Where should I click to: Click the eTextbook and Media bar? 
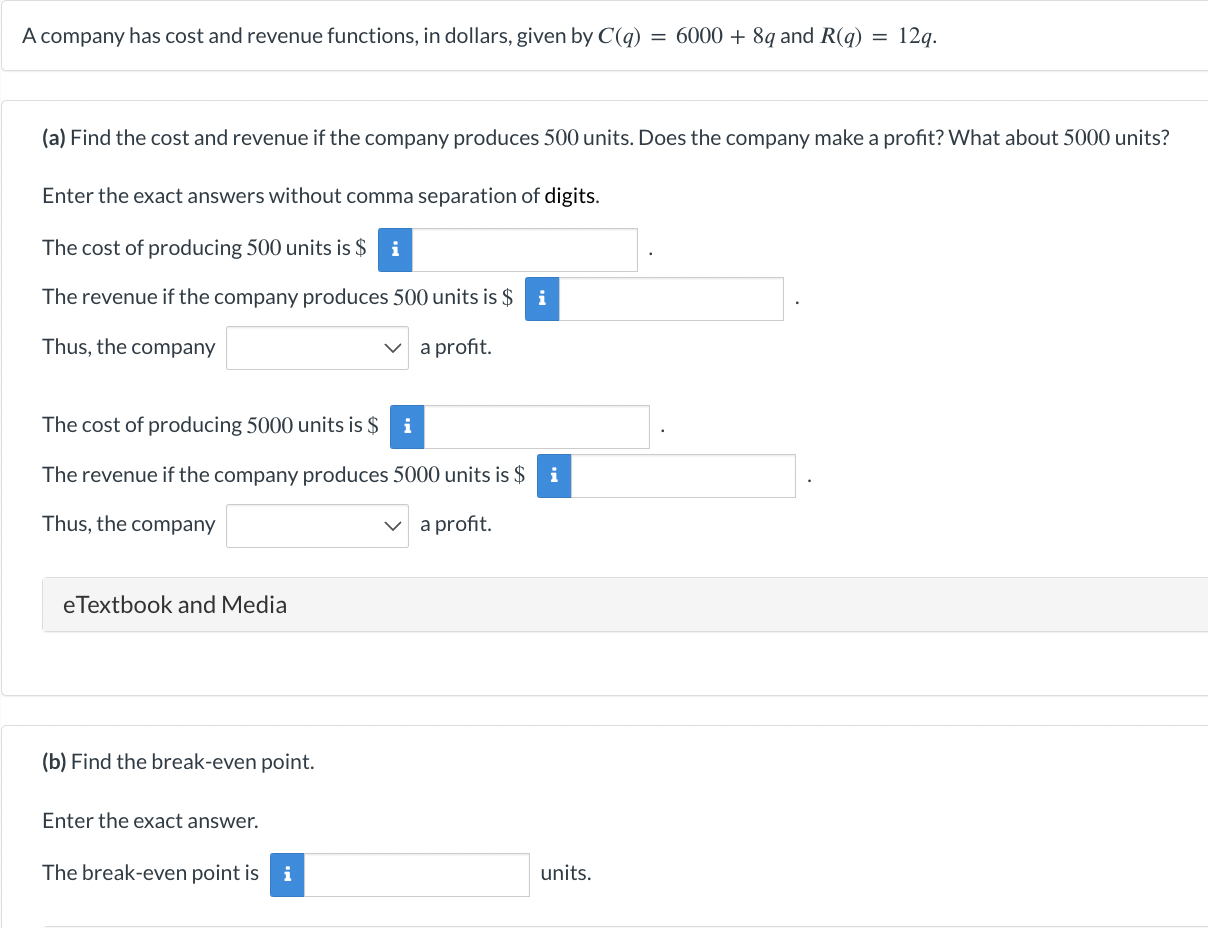pyautogui.click(x=174, y=604)
